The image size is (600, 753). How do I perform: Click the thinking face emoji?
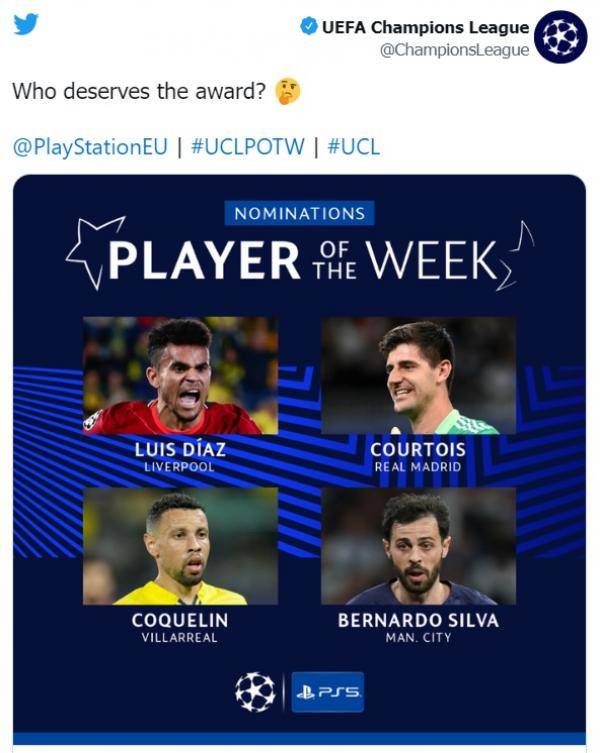point(288,92)
